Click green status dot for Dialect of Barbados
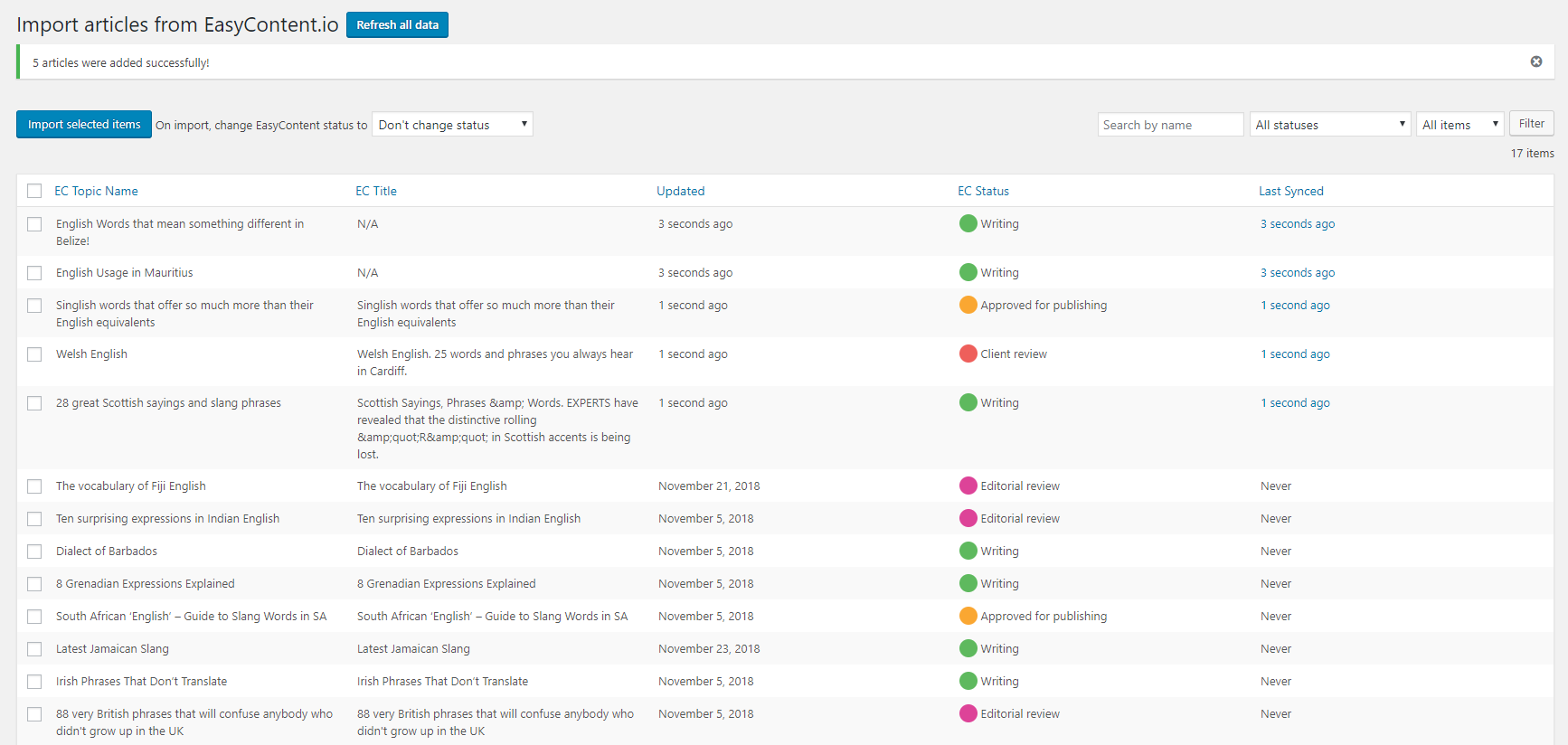The height and width of the screenshot is (745, 1568). tap(968, 551)
